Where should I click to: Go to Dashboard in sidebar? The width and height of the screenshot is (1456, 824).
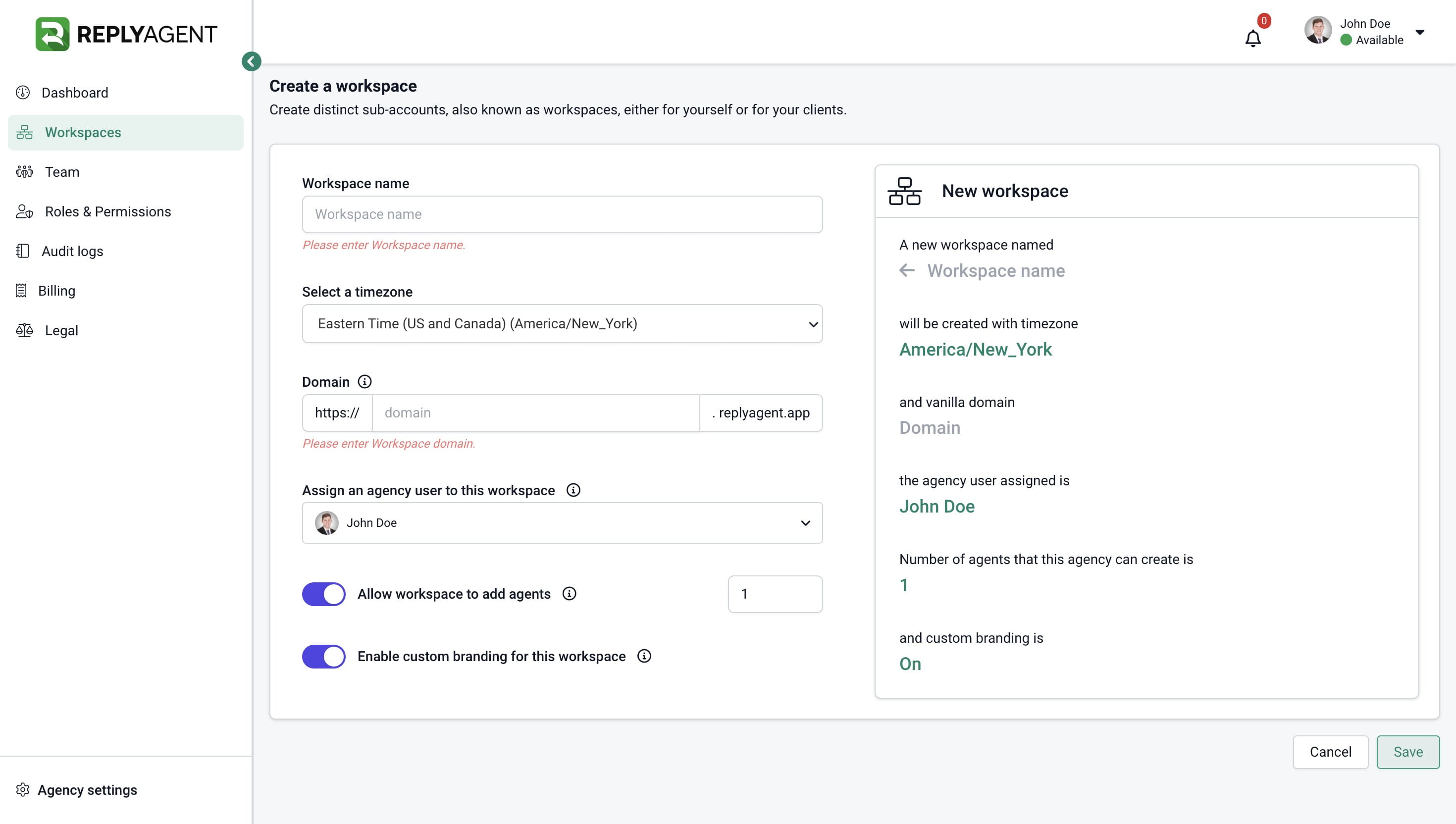tap(74, 93)
